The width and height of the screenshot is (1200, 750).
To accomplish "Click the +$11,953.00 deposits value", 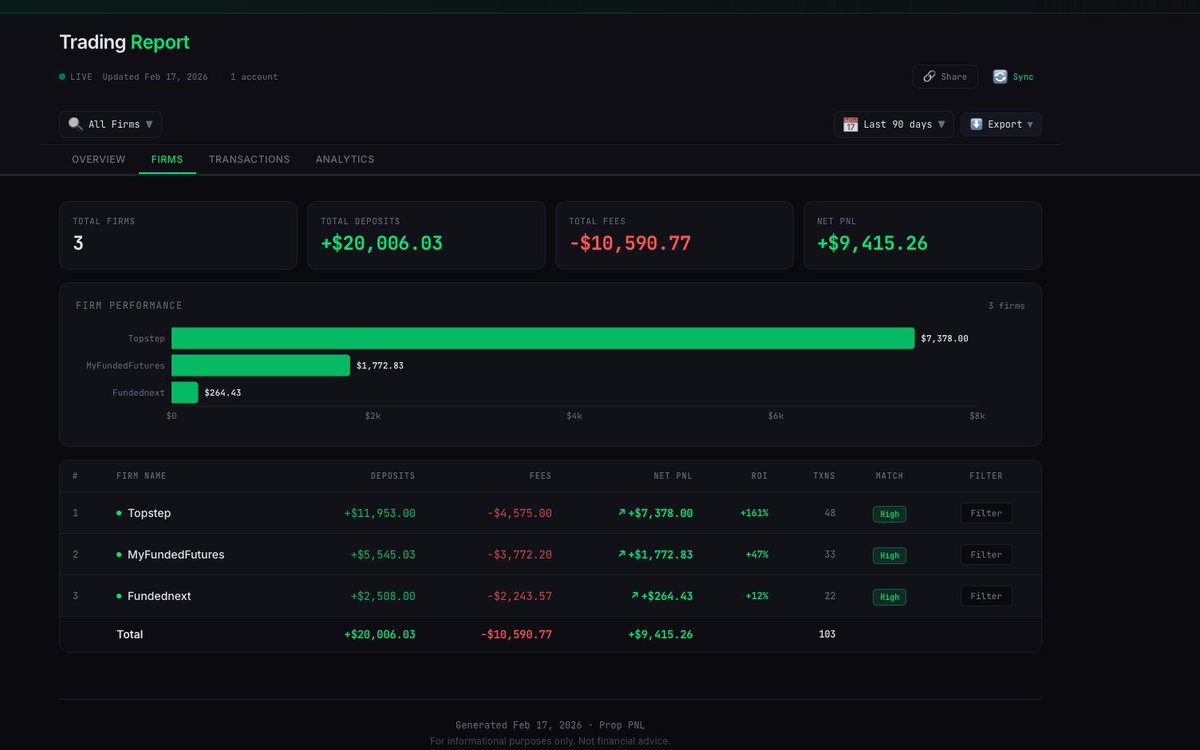I will pos(380,513).
